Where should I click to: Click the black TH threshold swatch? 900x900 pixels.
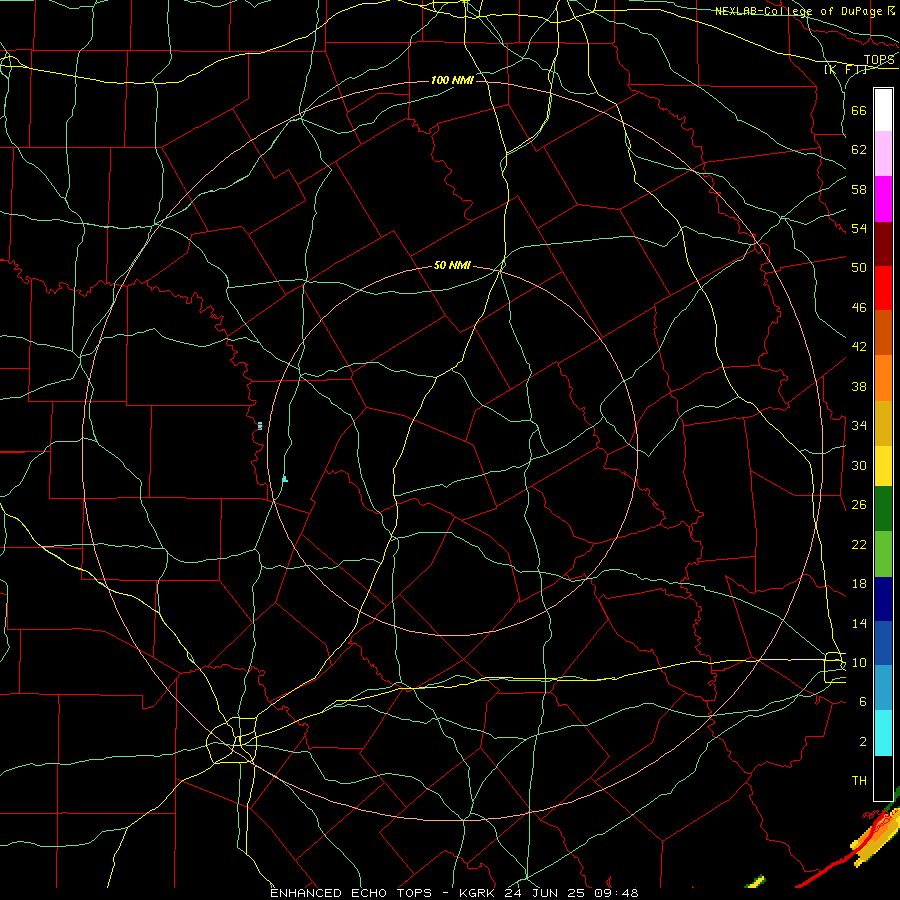click(883, 778)
